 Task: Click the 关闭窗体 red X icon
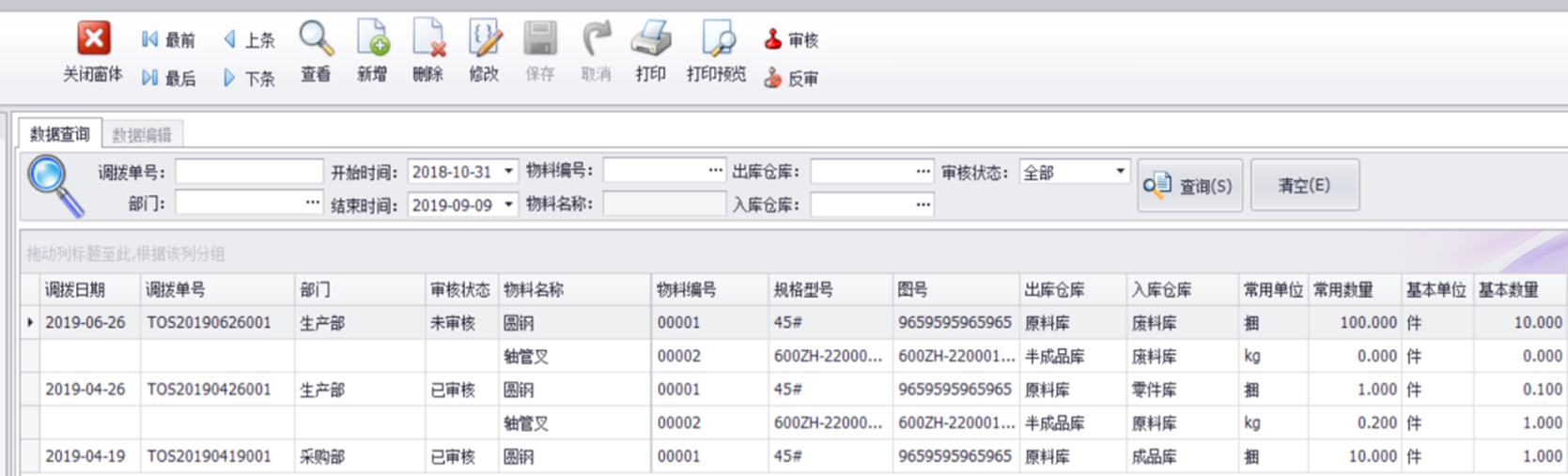pos(93,39)
